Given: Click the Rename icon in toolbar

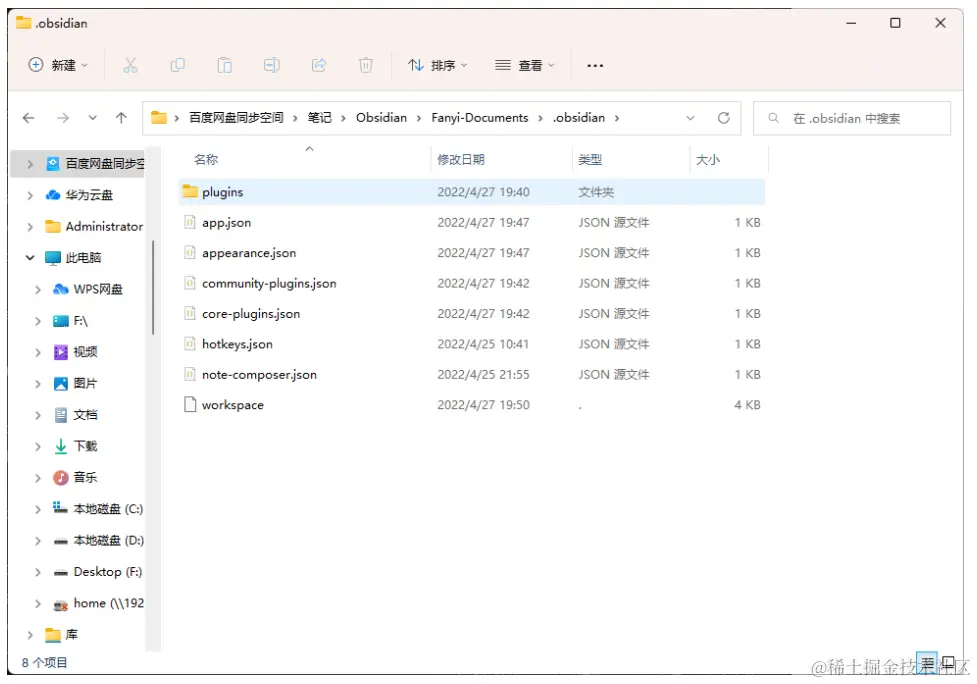Looking at the screenshot, I should (x=272, y=65).
